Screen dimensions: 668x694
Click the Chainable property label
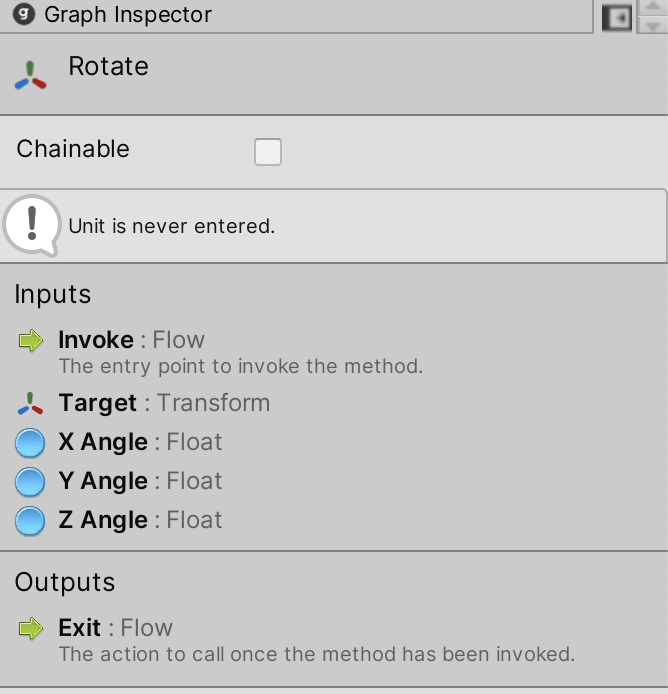coord(73,149)
